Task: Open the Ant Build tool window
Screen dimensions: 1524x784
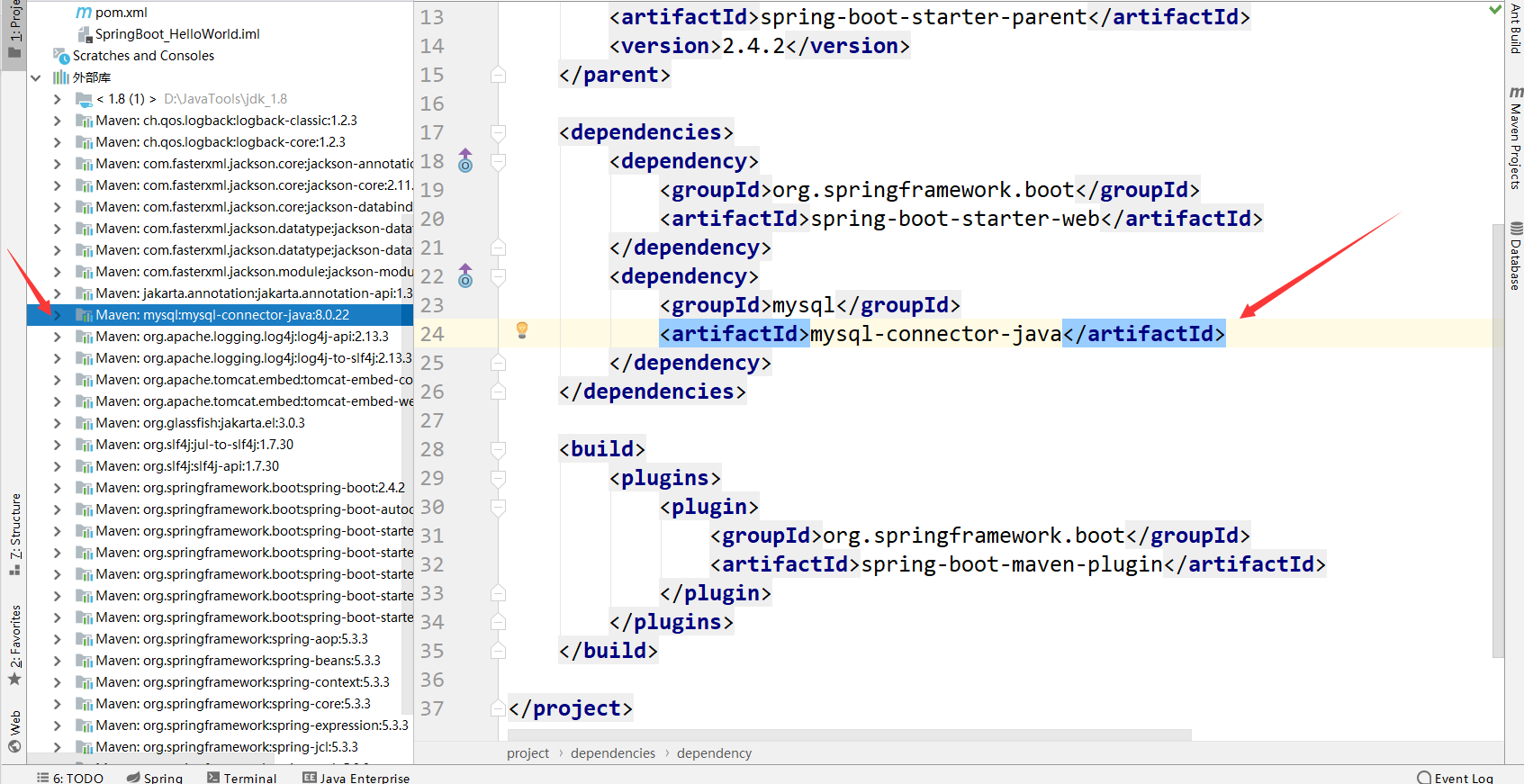Action: tap(1515, 28)
